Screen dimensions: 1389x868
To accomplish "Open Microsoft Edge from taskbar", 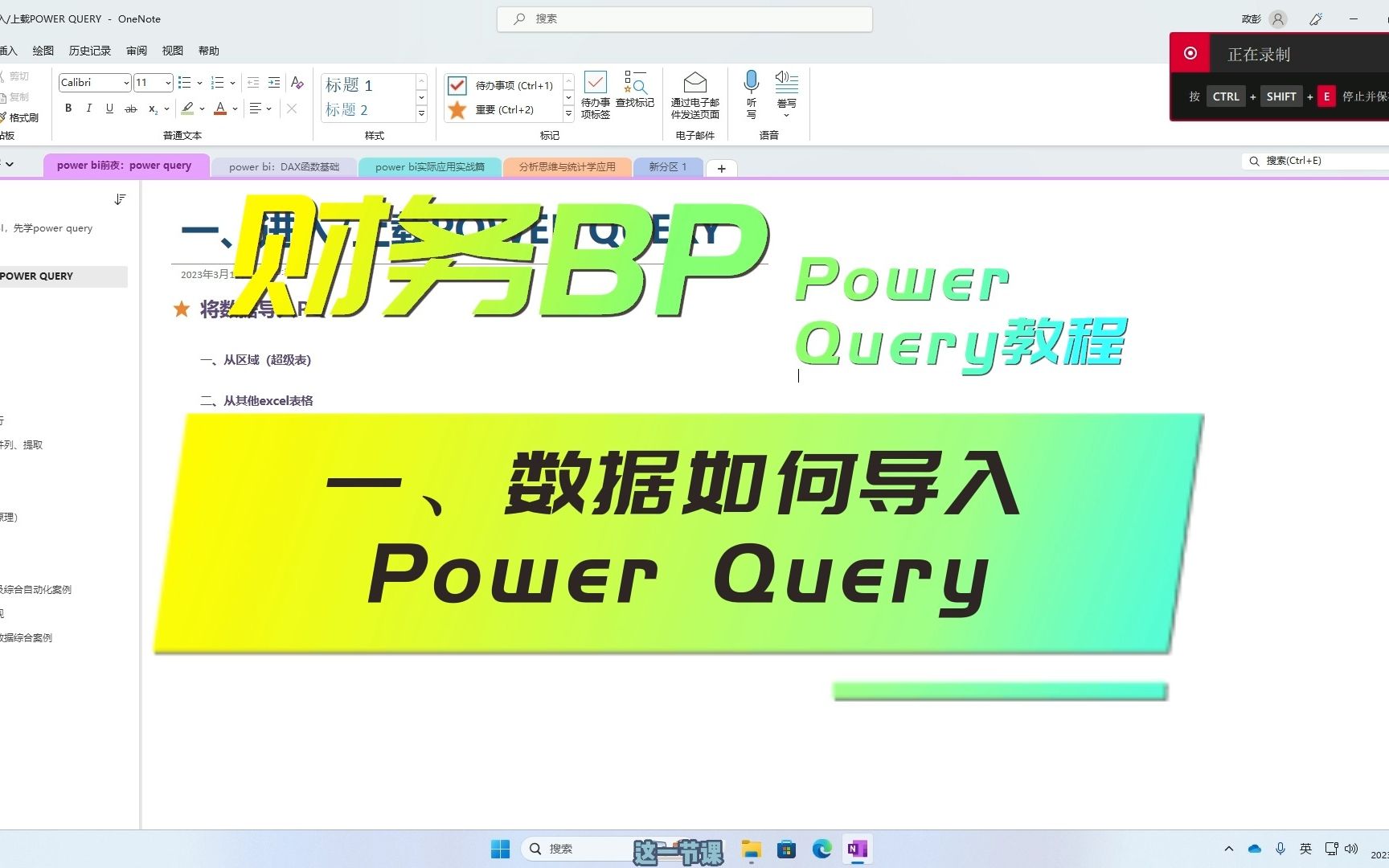I will [822, 849].
